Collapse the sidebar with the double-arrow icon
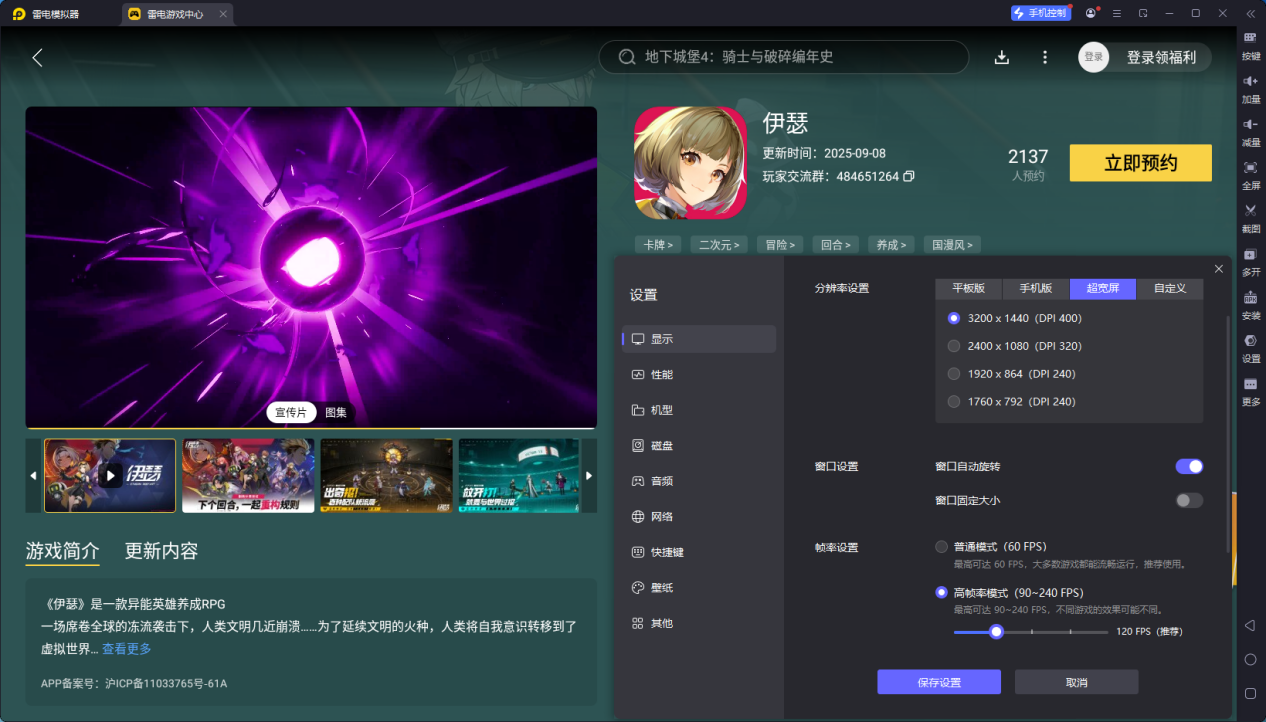 (x=1250, y=13)
